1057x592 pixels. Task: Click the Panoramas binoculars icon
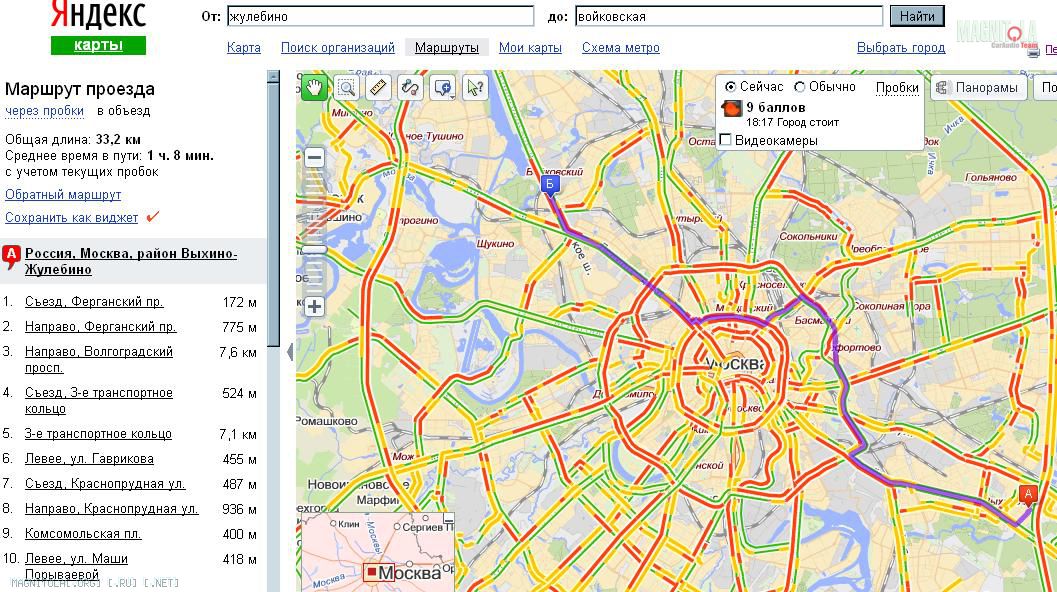click(942, 88)
